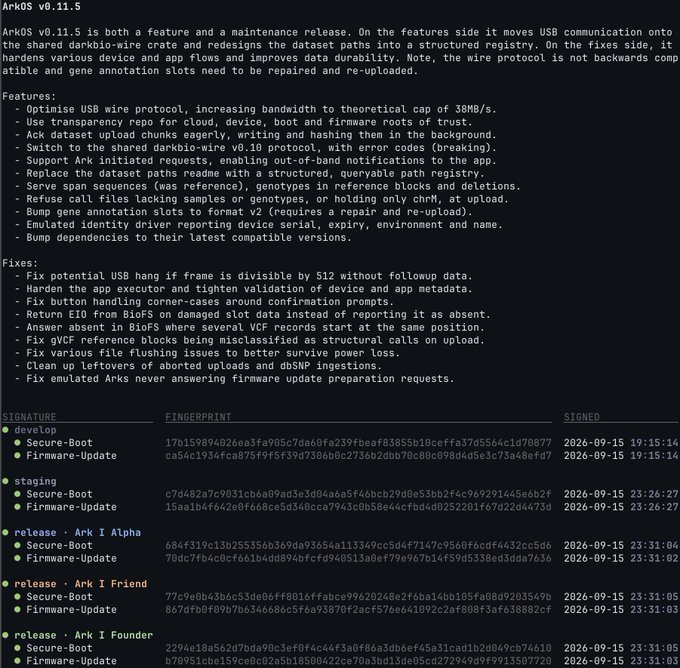680x668 pixels.
Task: Select the 'release · Ark I Friend' label
Action: tap(81, 584)
